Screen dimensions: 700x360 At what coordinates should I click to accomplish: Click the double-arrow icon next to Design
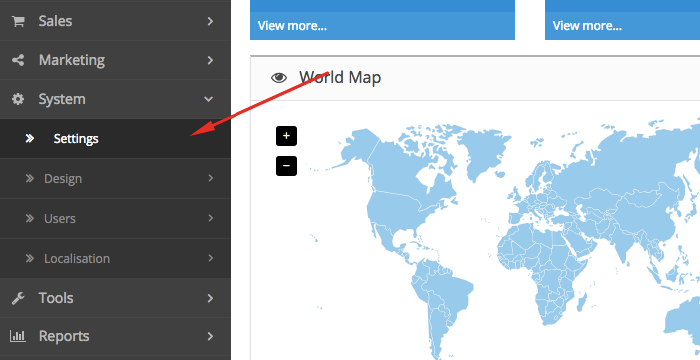30,179
